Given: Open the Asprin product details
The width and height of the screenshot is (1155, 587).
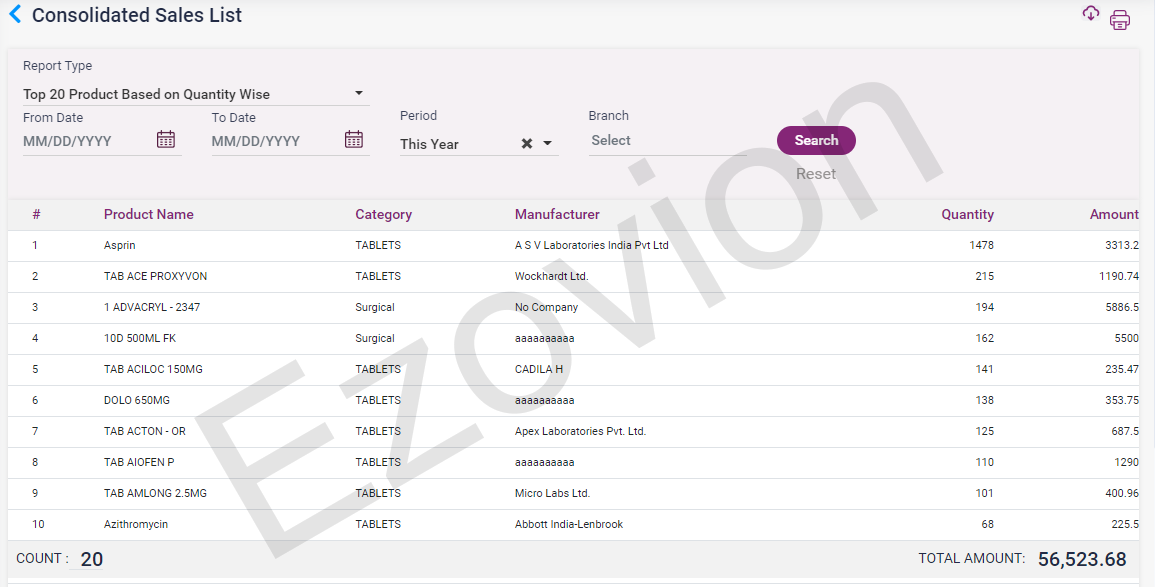Looking at the screenshot, I should point(119,245).
